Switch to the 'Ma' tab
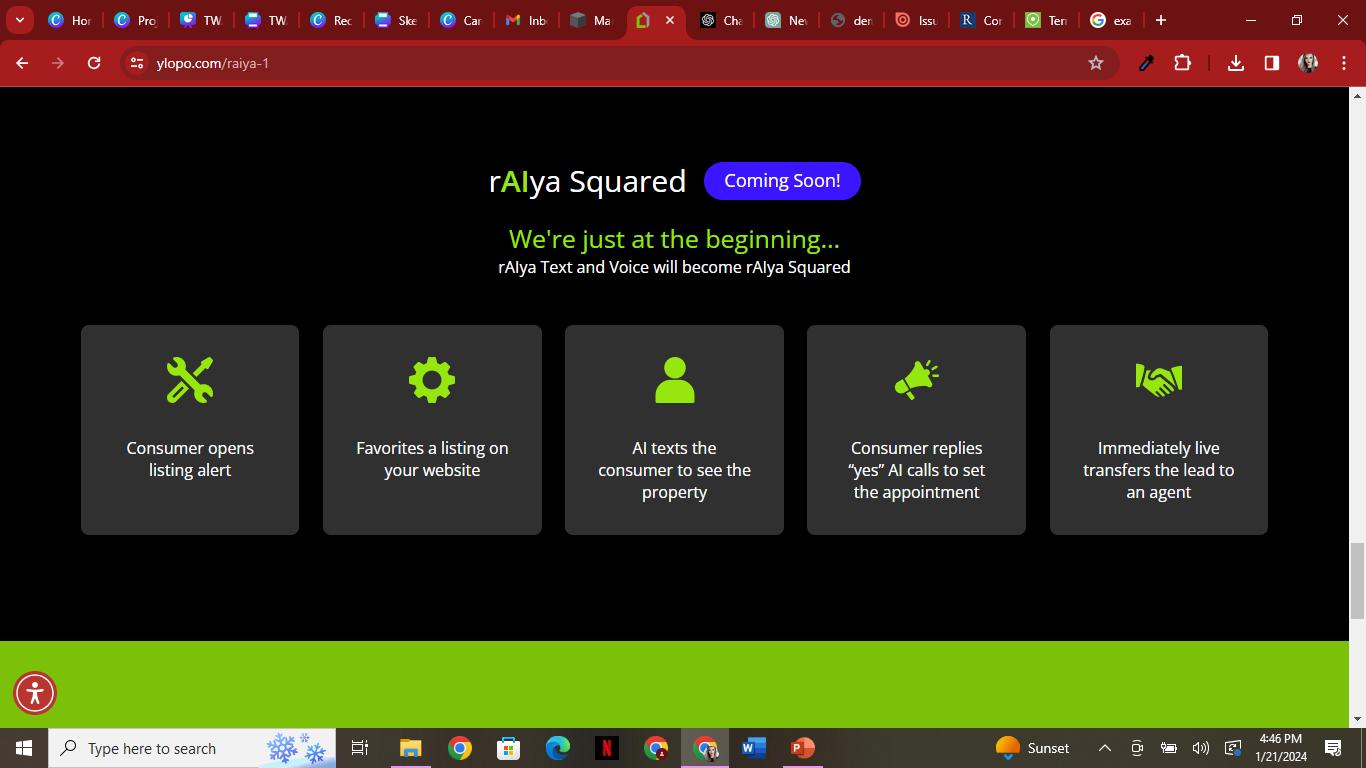 click(591, 20)
